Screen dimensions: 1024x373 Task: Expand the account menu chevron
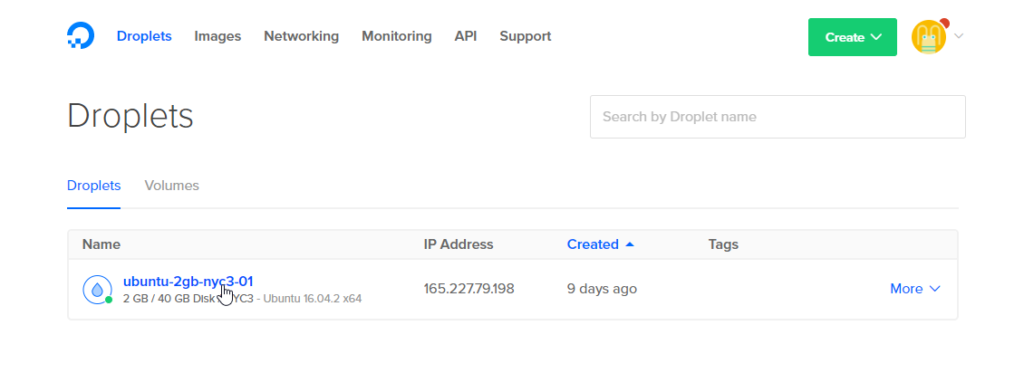click(x=959, y=37)
